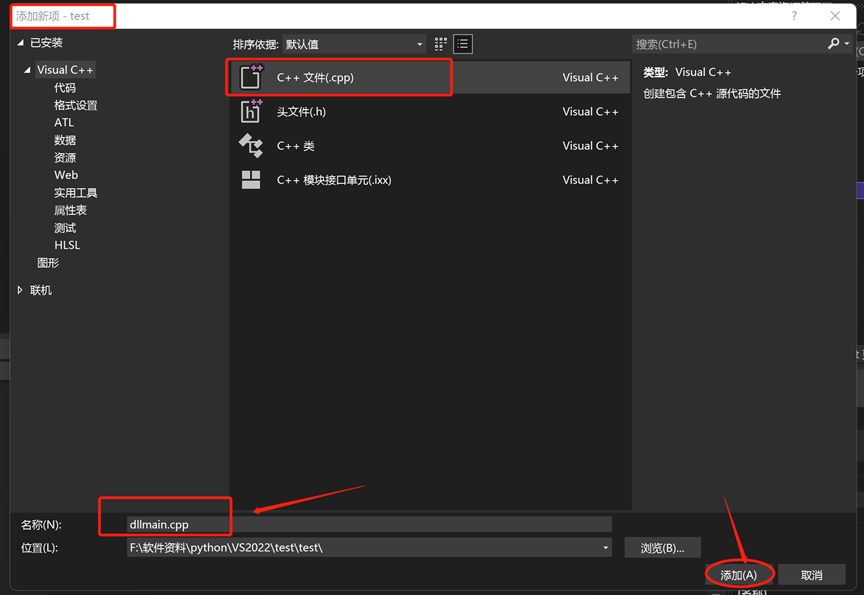The width and height of the screenshot is (864, 595).
Task: Open the help question mark button
Action: point(794,16)
